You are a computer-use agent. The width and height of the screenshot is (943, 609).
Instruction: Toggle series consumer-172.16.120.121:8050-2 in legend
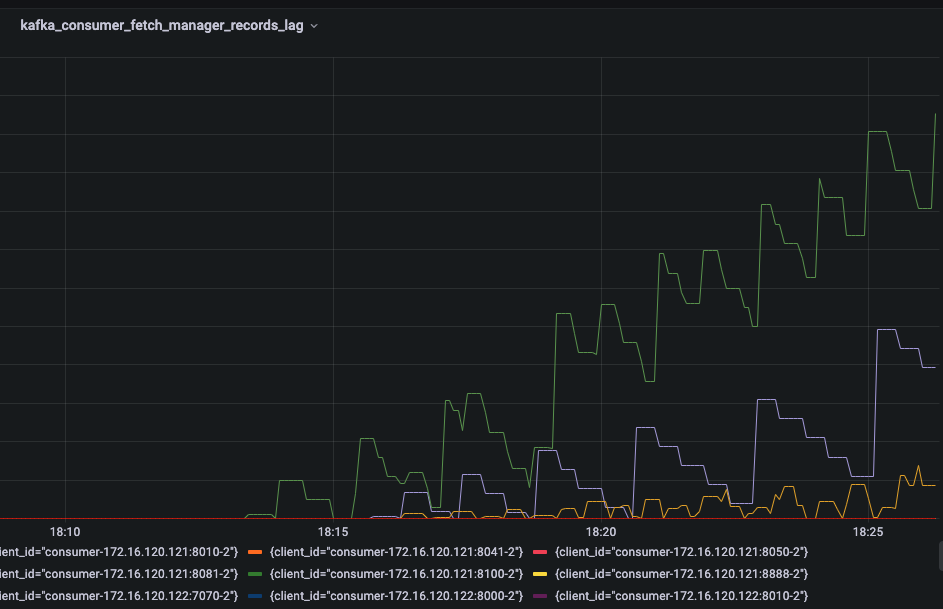coord(681,552)
